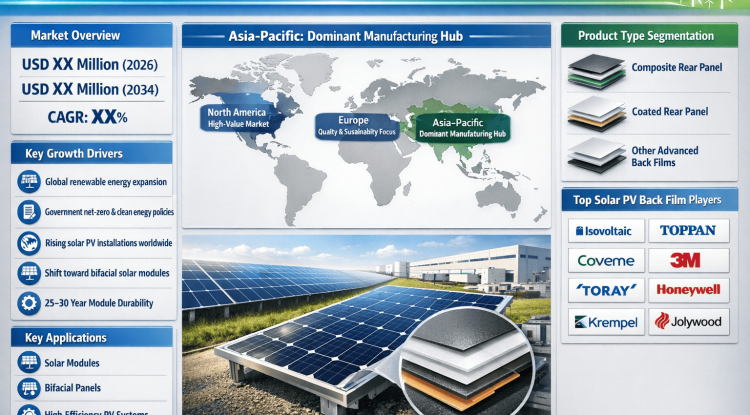Click the Solar Modules application icon

point(29,362)
